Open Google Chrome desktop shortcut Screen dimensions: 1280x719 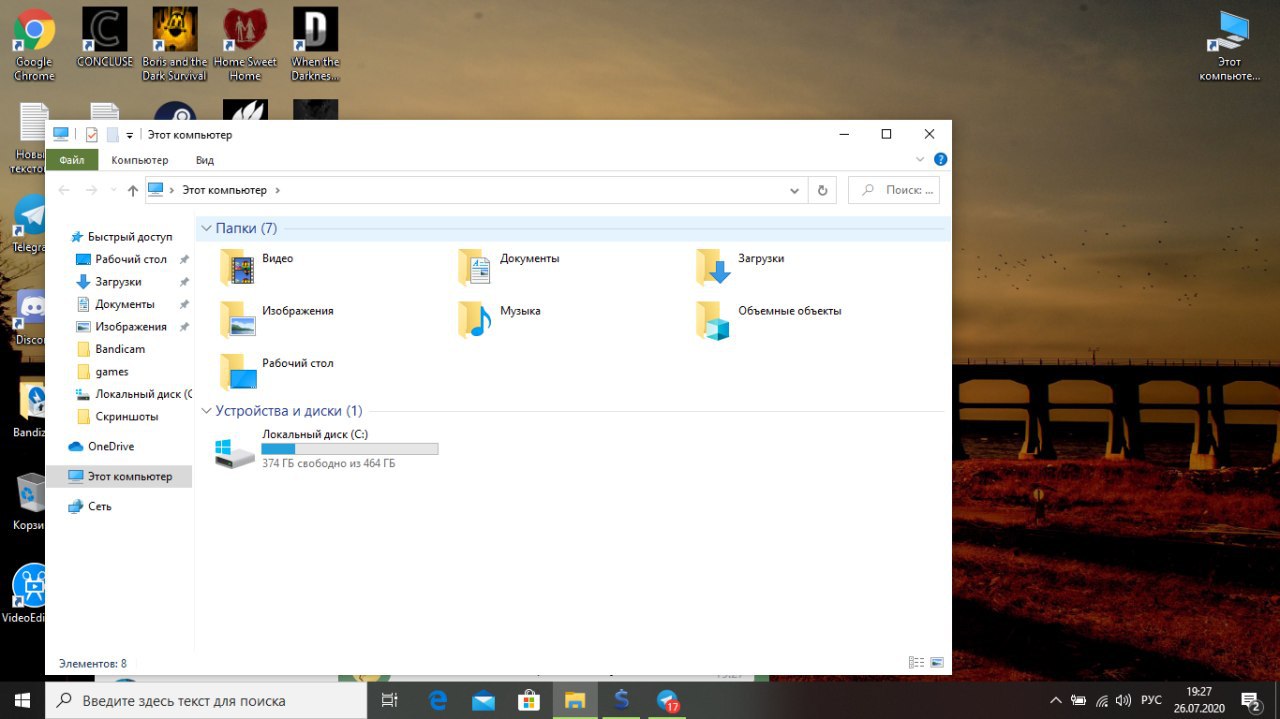coord(34,45)
